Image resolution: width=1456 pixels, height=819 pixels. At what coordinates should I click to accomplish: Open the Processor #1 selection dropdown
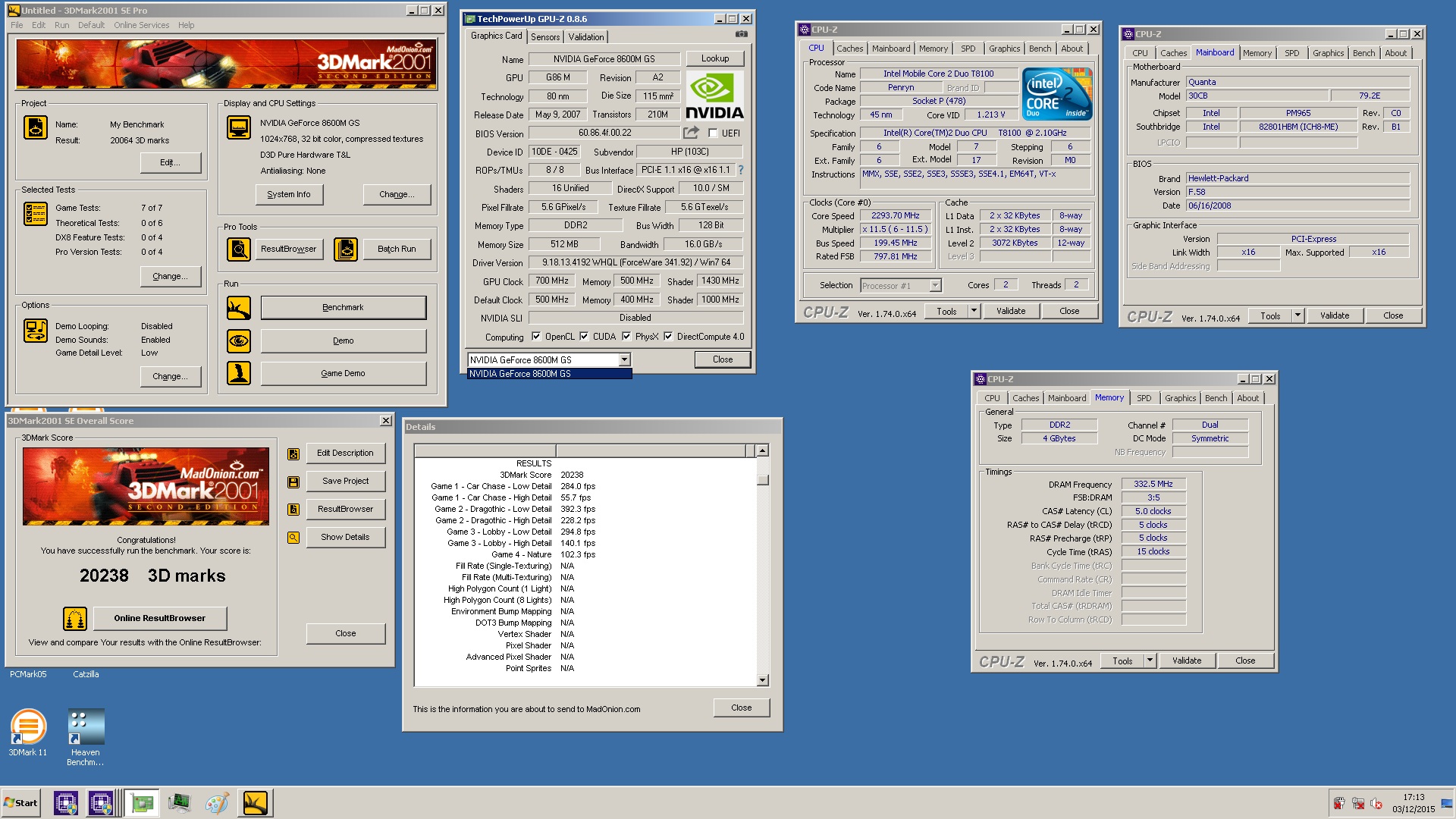[x=935, y=286]
